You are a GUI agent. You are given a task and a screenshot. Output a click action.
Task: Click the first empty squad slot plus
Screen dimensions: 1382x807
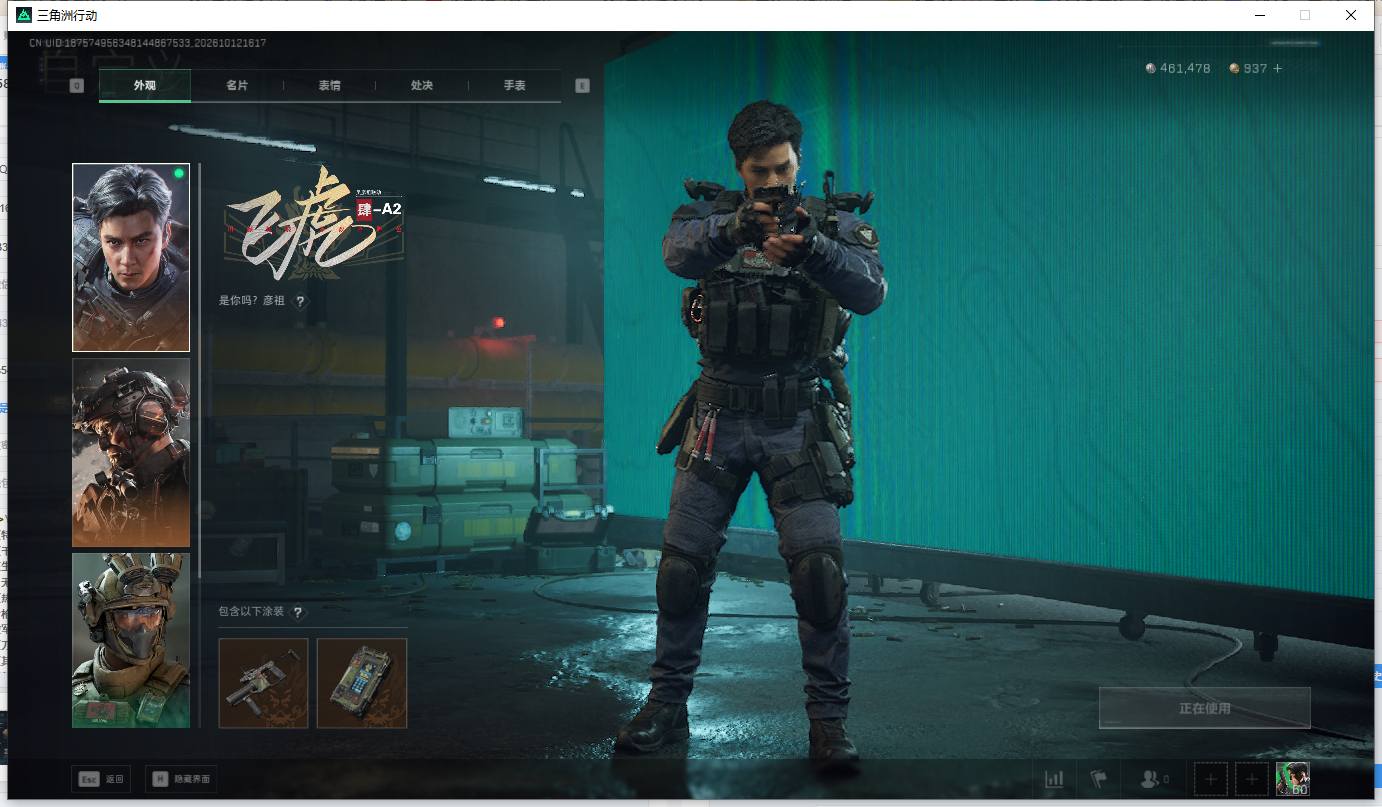click(x=1211, y=779)
